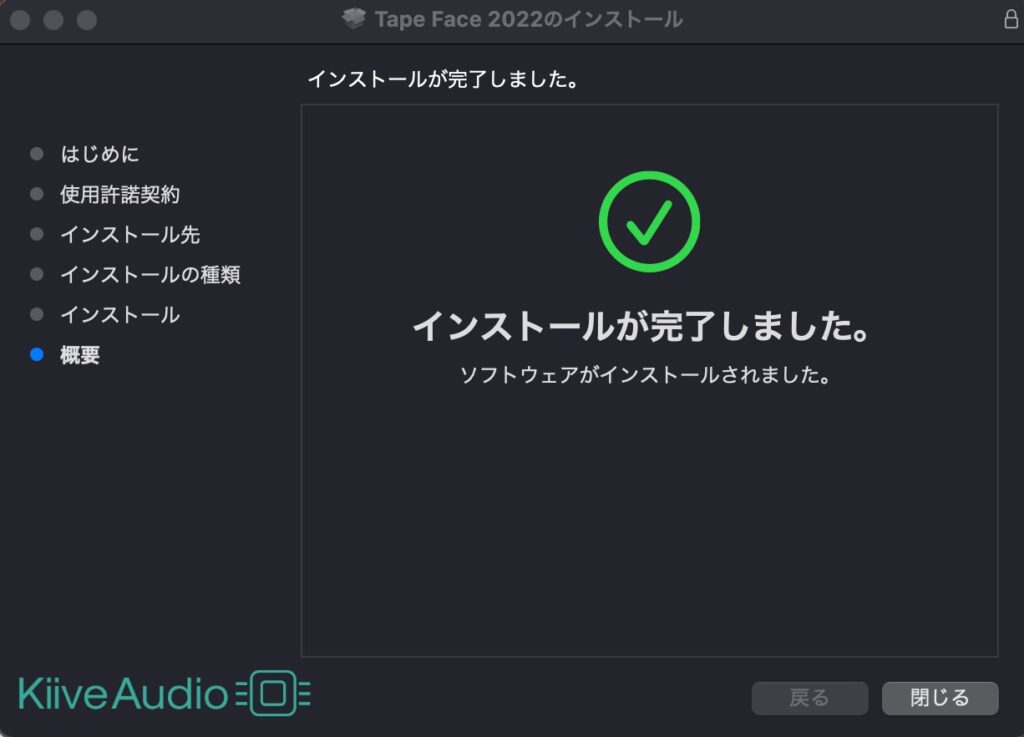Click the 閉じる button

940,698
